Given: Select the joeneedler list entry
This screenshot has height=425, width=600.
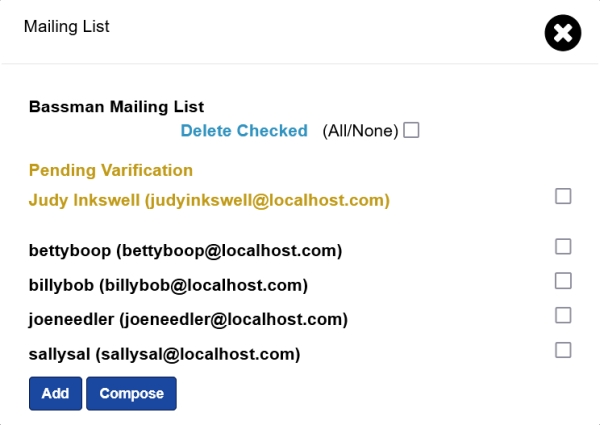Looking at the screenshot, I should click(188, 320).
